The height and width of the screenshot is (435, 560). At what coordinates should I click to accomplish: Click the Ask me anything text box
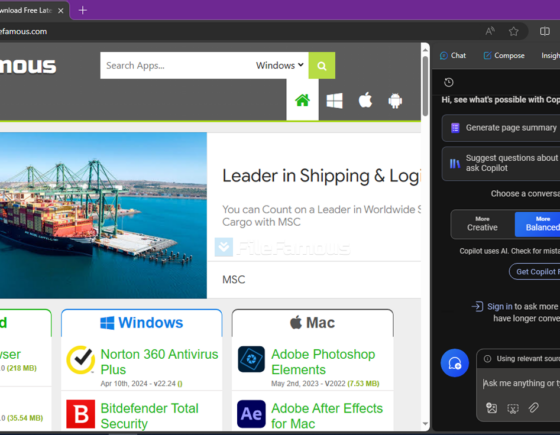pyautogui.click(x=521, y=383)
